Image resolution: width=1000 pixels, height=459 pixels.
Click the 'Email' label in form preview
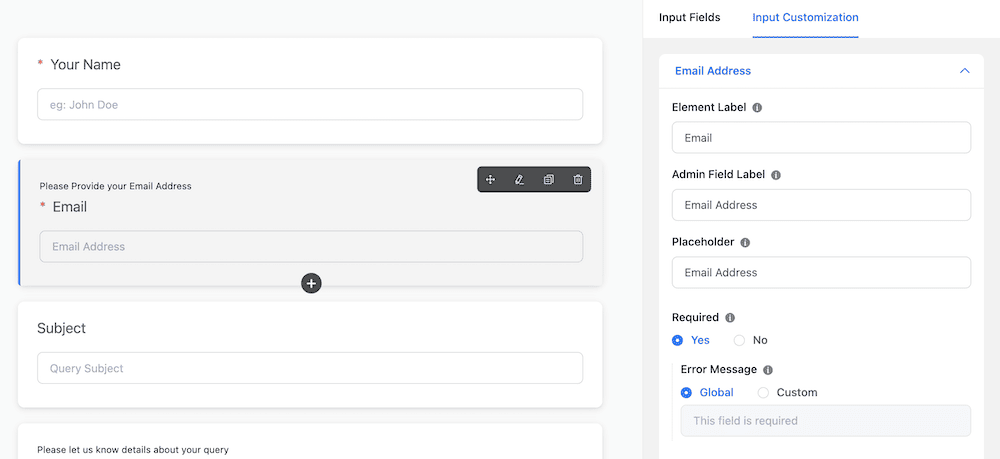tap(70, 207)
